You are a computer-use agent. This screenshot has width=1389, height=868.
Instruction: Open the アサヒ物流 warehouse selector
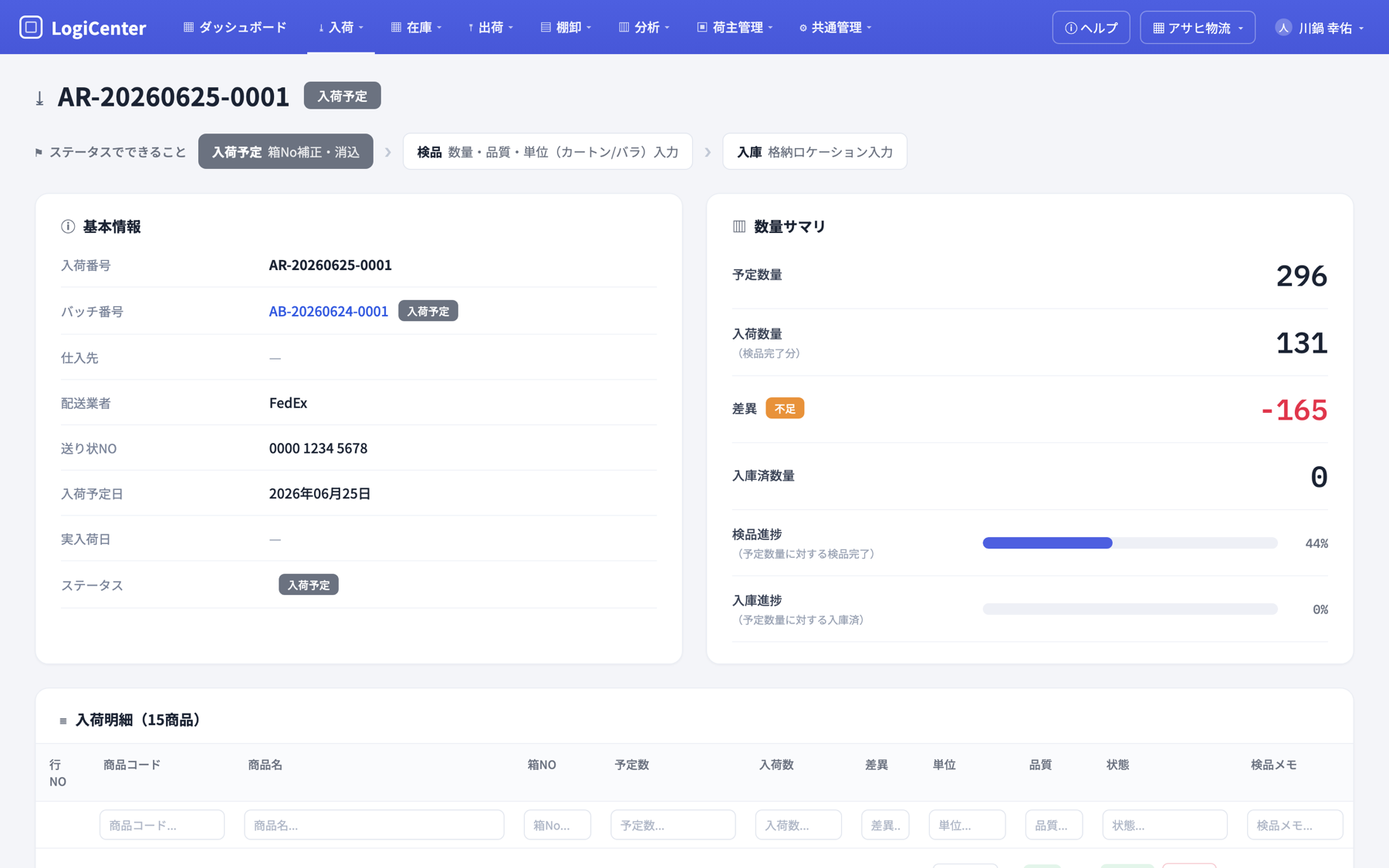tap(1198, 28)
